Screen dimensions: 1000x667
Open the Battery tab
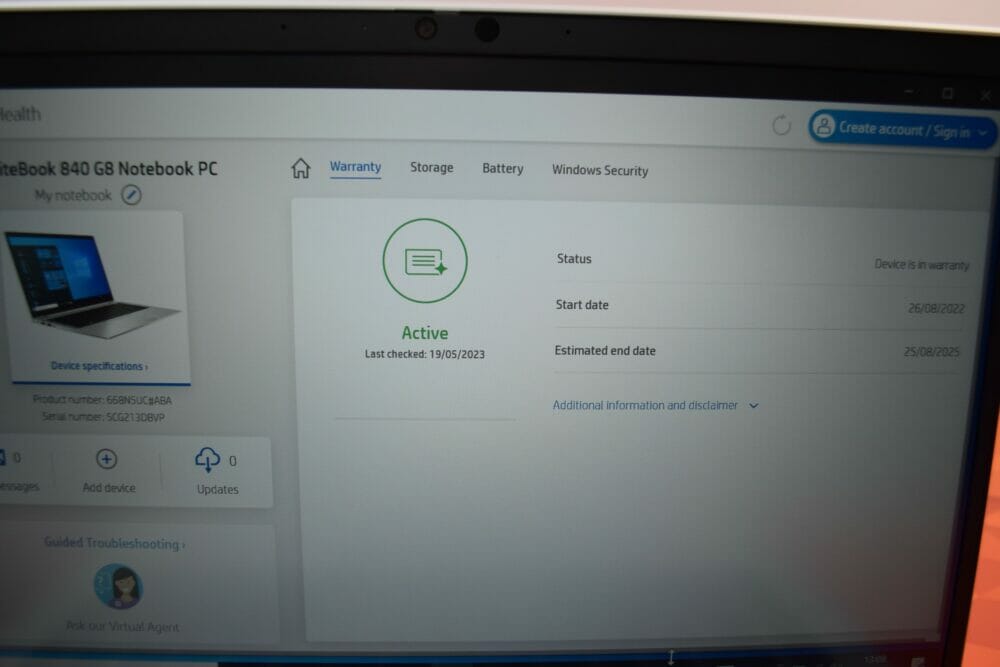(503, 168)
